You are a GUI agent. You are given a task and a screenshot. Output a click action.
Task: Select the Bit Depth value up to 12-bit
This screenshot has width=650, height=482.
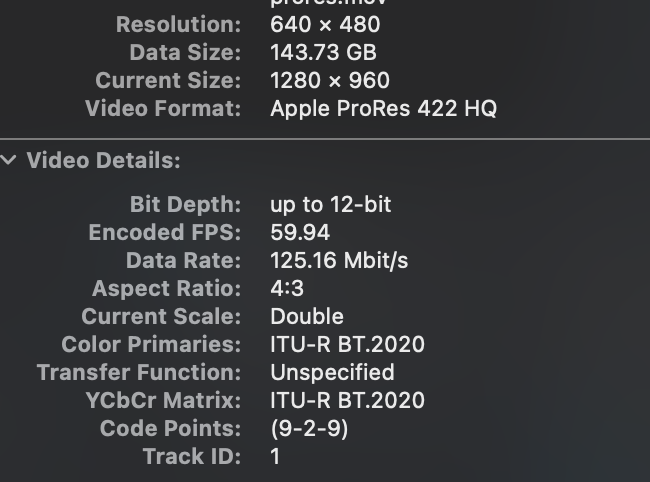click(330, 205)
